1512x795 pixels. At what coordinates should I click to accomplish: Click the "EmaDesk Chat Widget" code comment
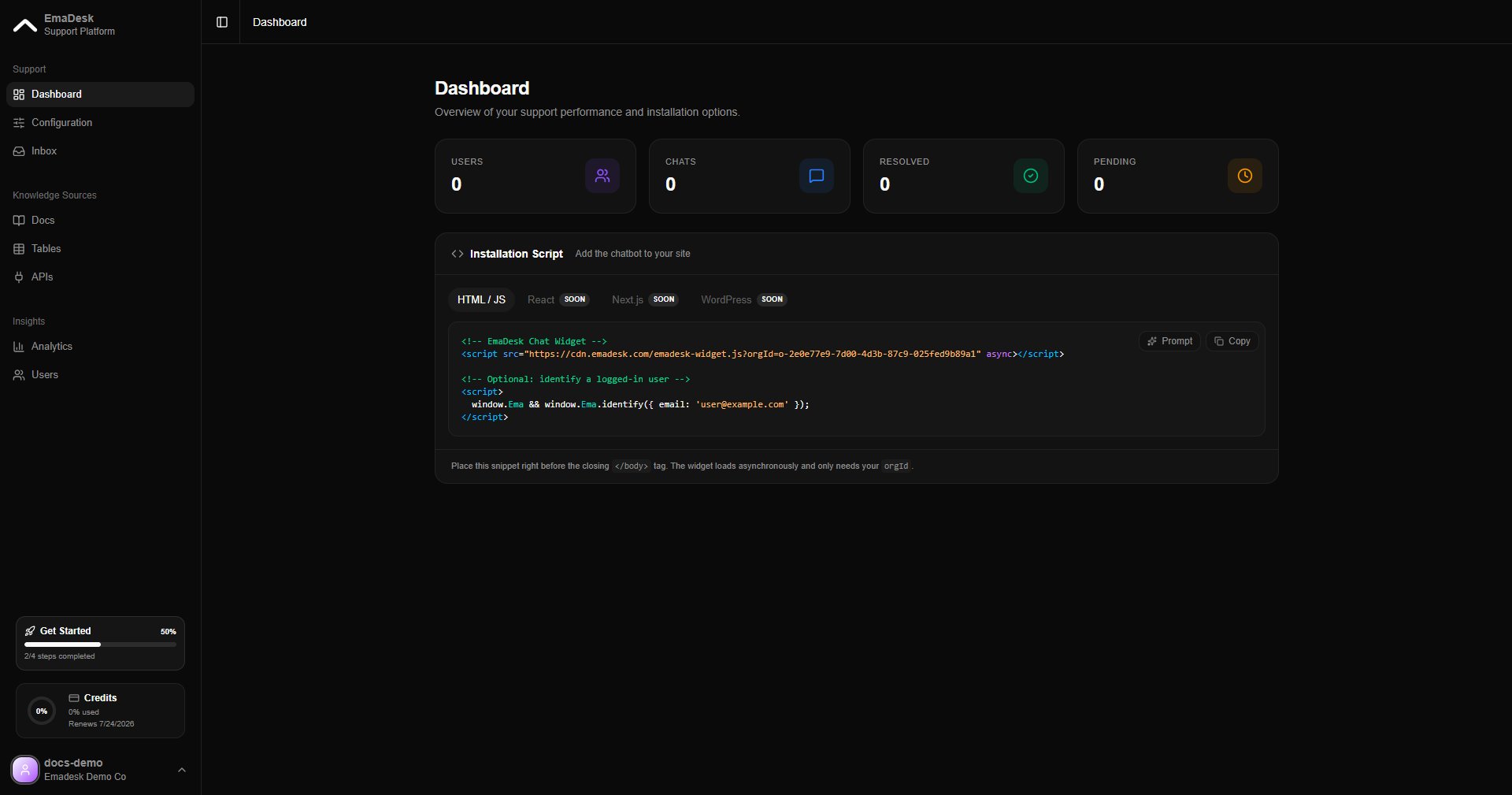click(534, 341)
